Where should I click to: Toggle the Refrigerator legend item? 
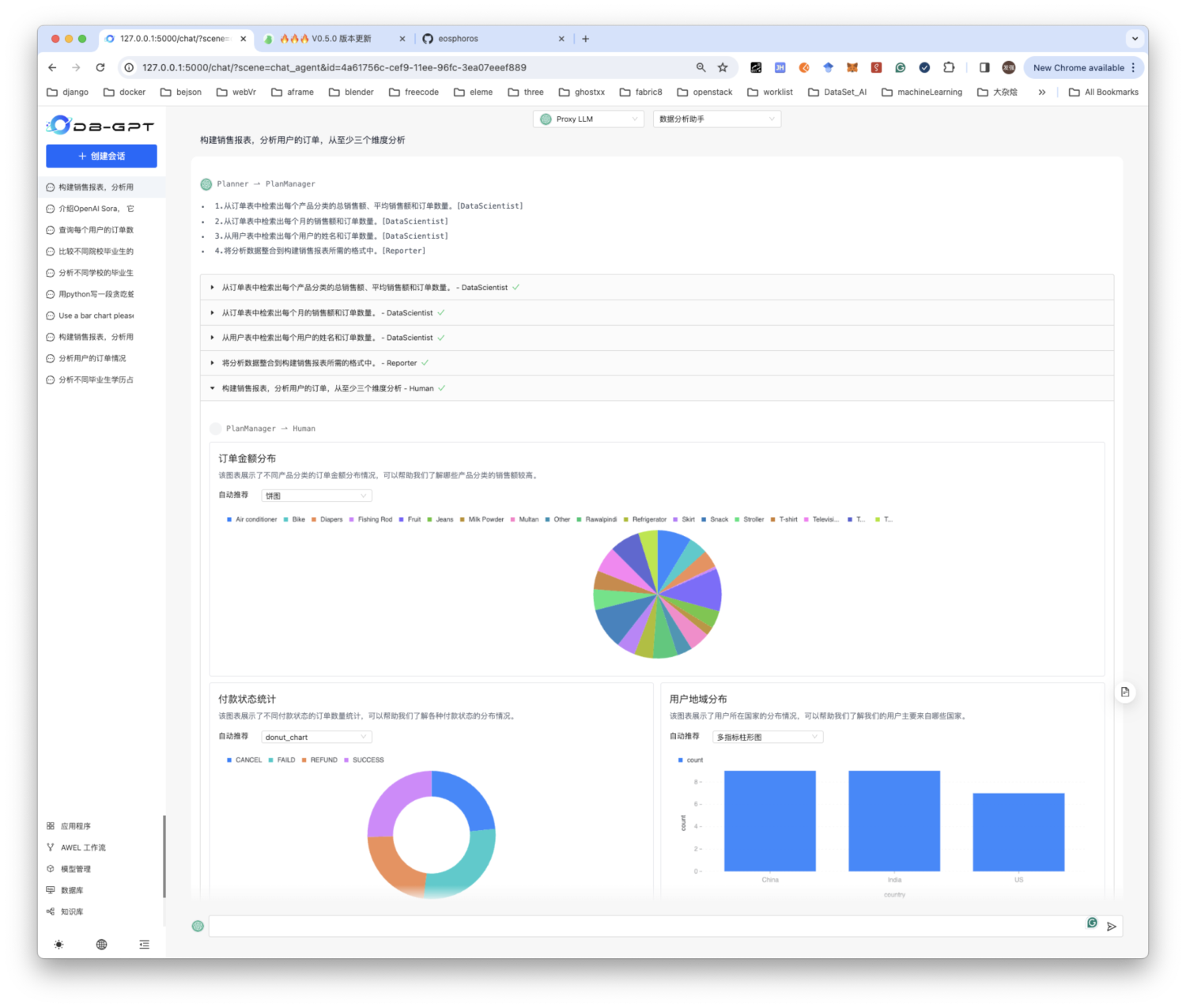(645, 519)
